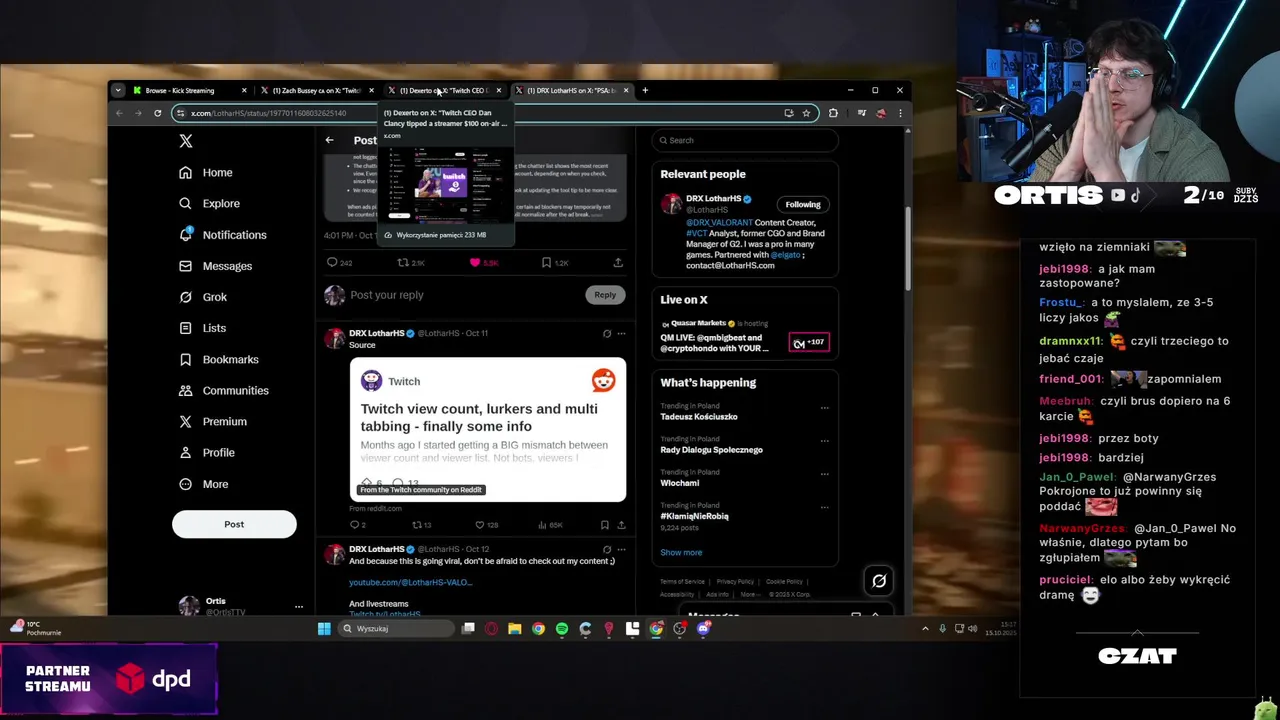Open options for Włochami trend

[x=824, y=473]
